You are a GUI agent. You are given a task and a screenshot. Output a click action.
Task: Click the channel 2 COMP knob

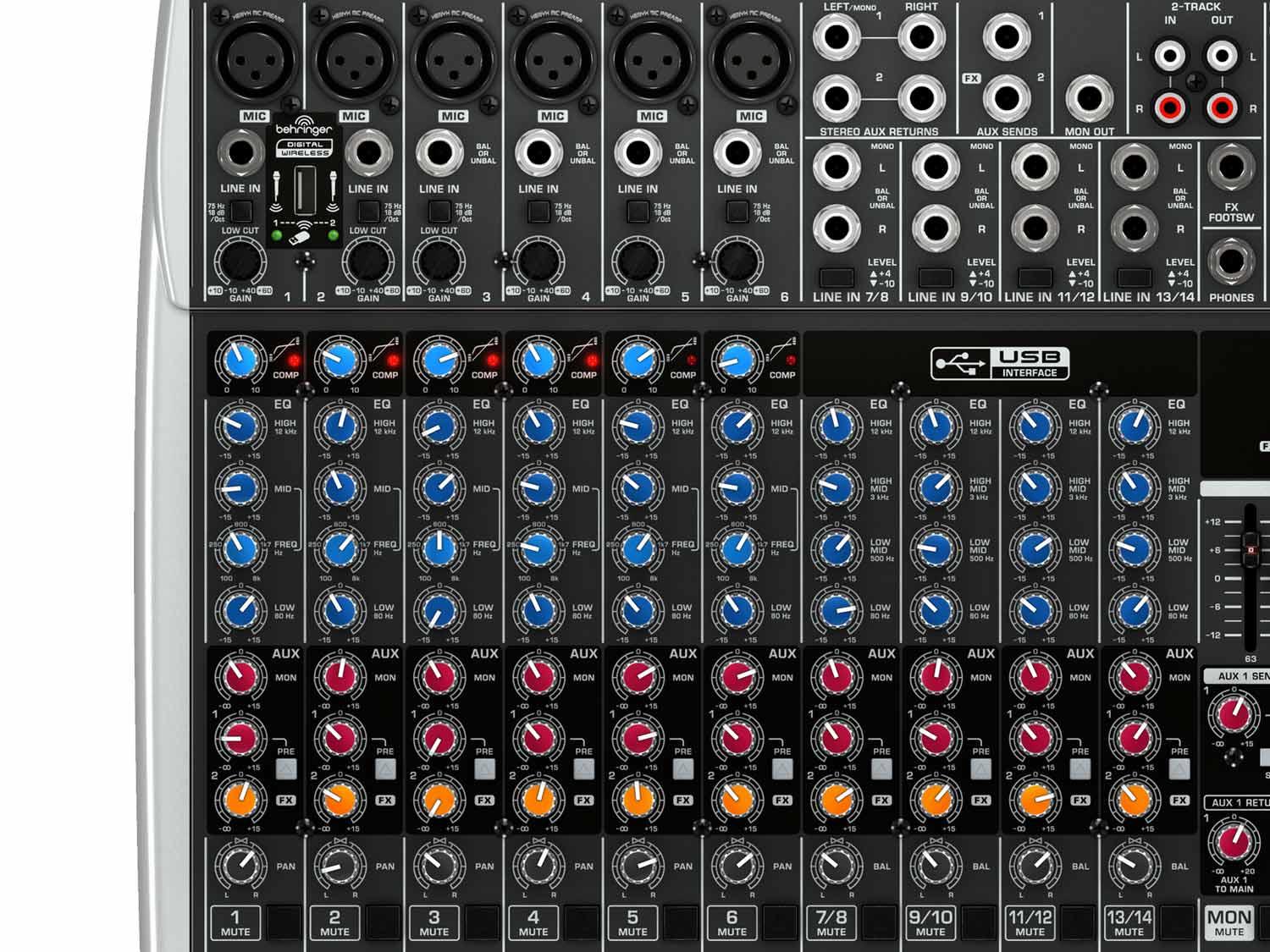tap(340, 361)
